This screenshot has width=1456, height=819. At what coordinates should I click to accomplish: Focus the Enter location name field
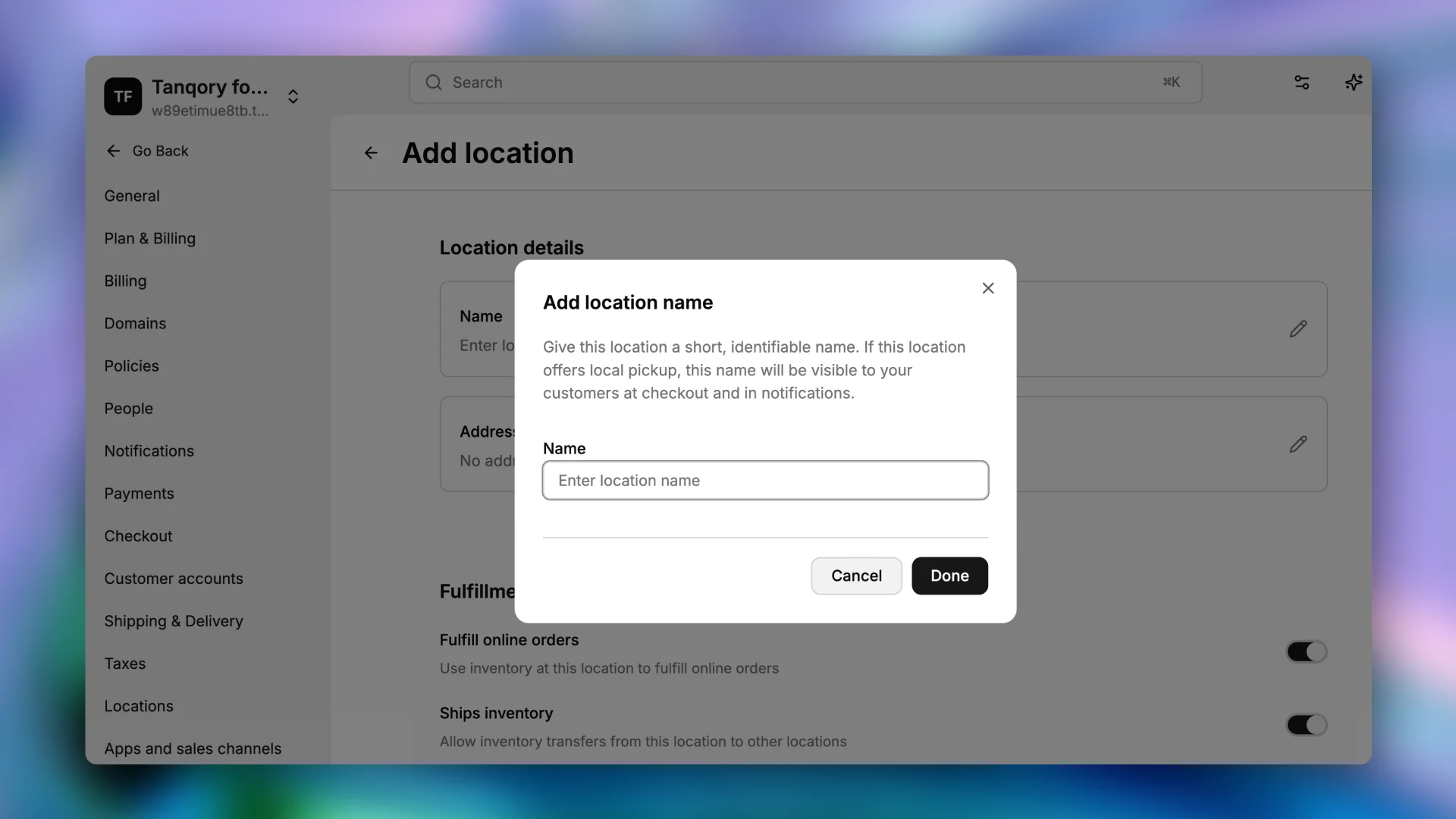765,480
